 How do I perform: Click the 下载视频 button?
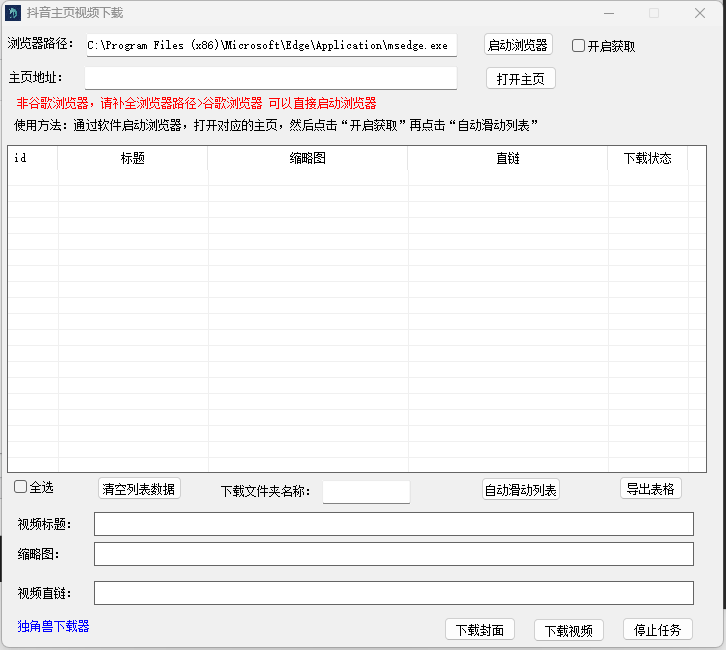(x=569, y=630)
